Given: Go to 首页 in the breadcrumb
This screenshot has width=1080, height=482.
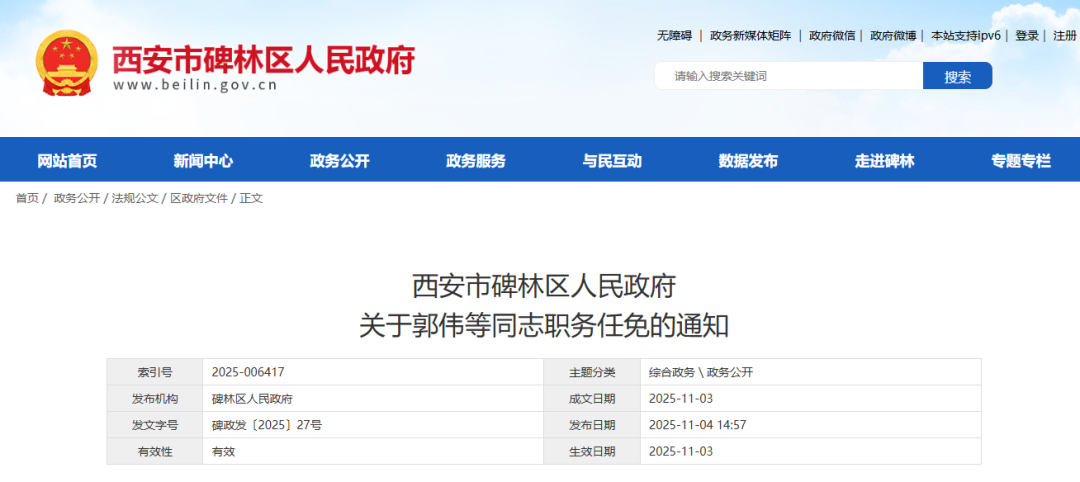Looking at the screenshot, I should click(27, 198).
